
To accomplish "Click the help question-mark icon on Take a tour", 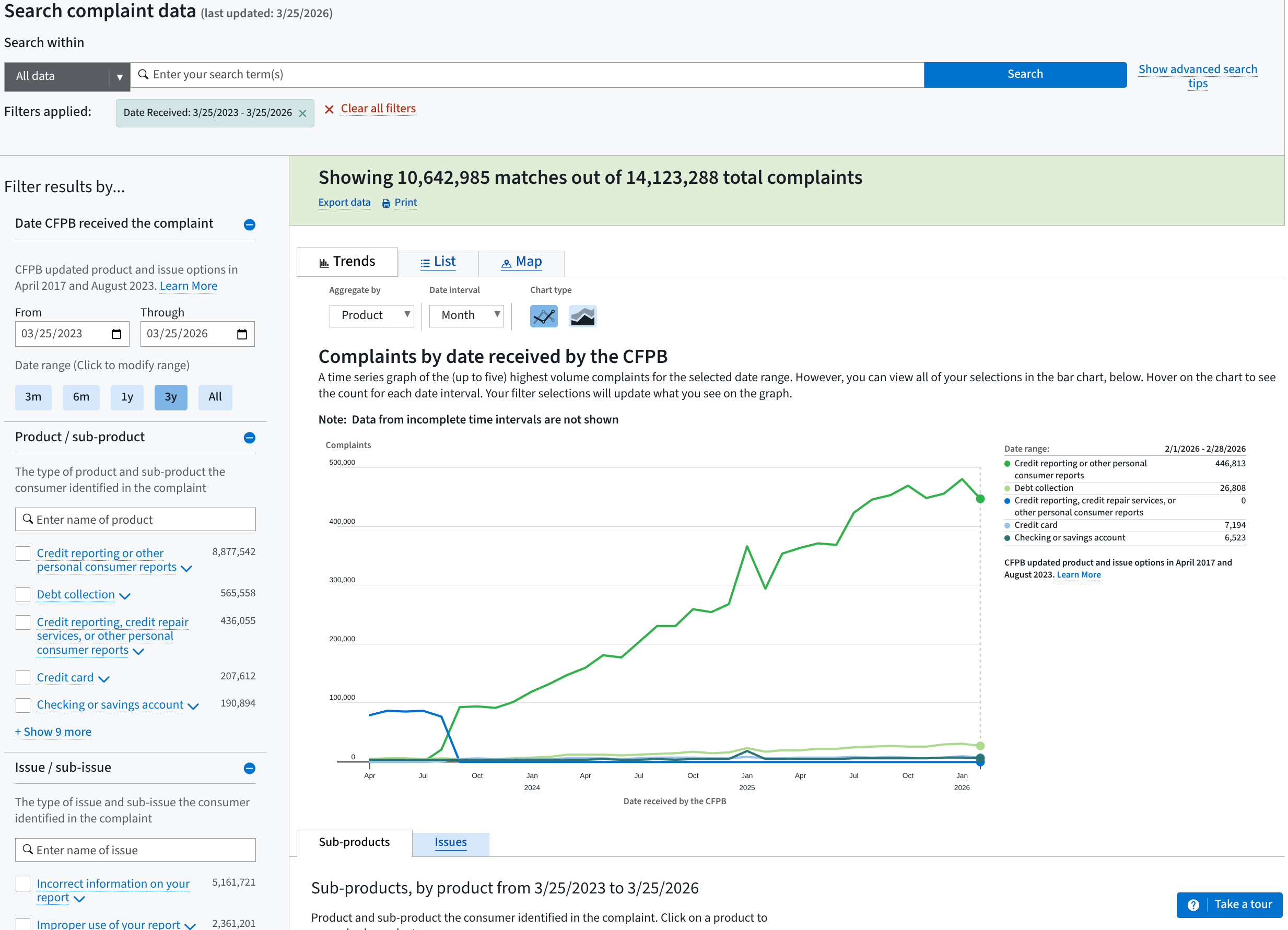I will click(x=1194, y=904).
